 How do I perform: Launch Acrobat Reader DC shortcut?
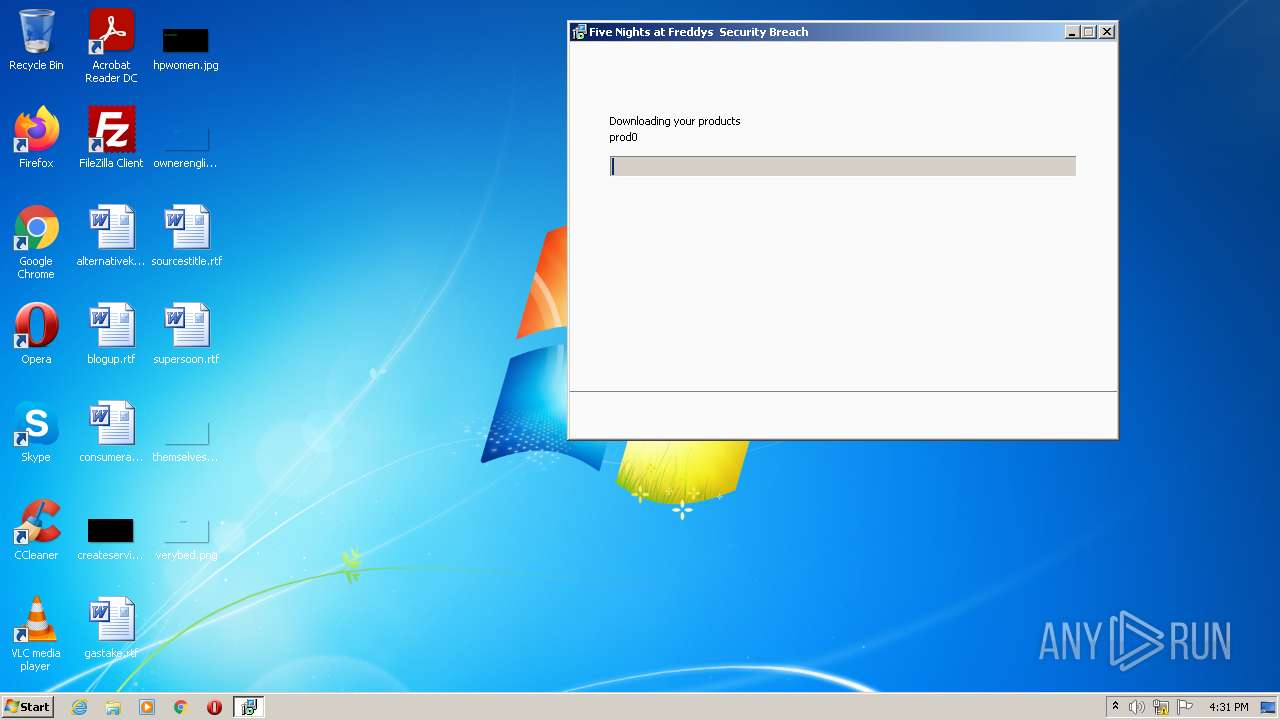pos(111,46)
